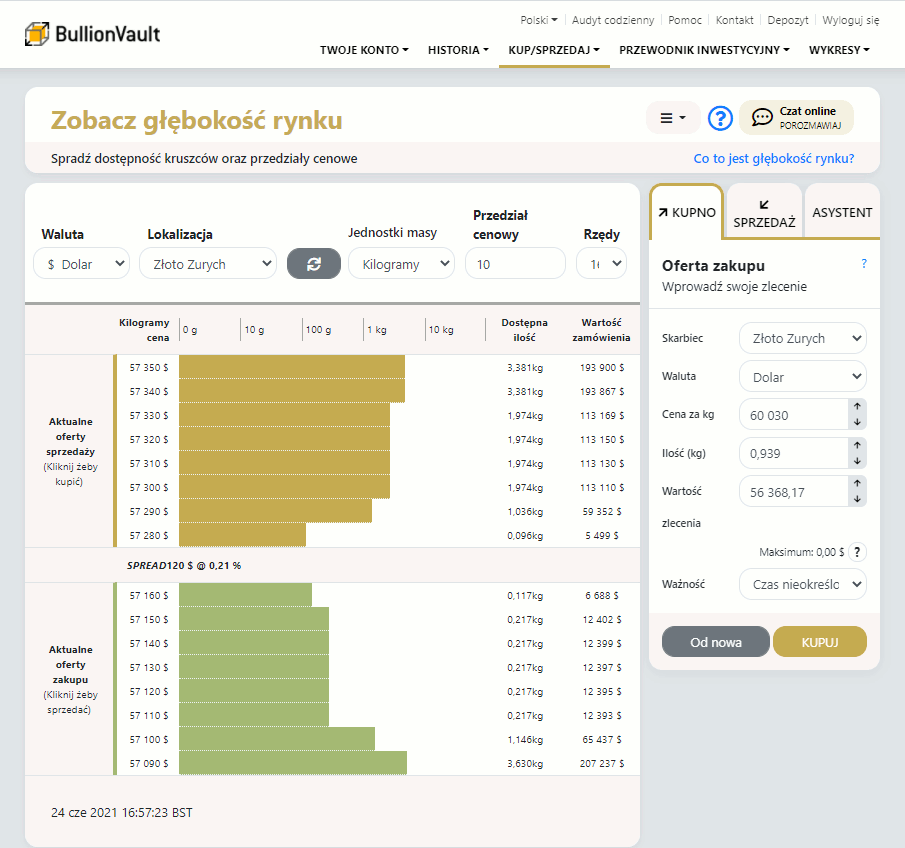Decrease Ilość (kg) with down arrow

pos(857,461)
